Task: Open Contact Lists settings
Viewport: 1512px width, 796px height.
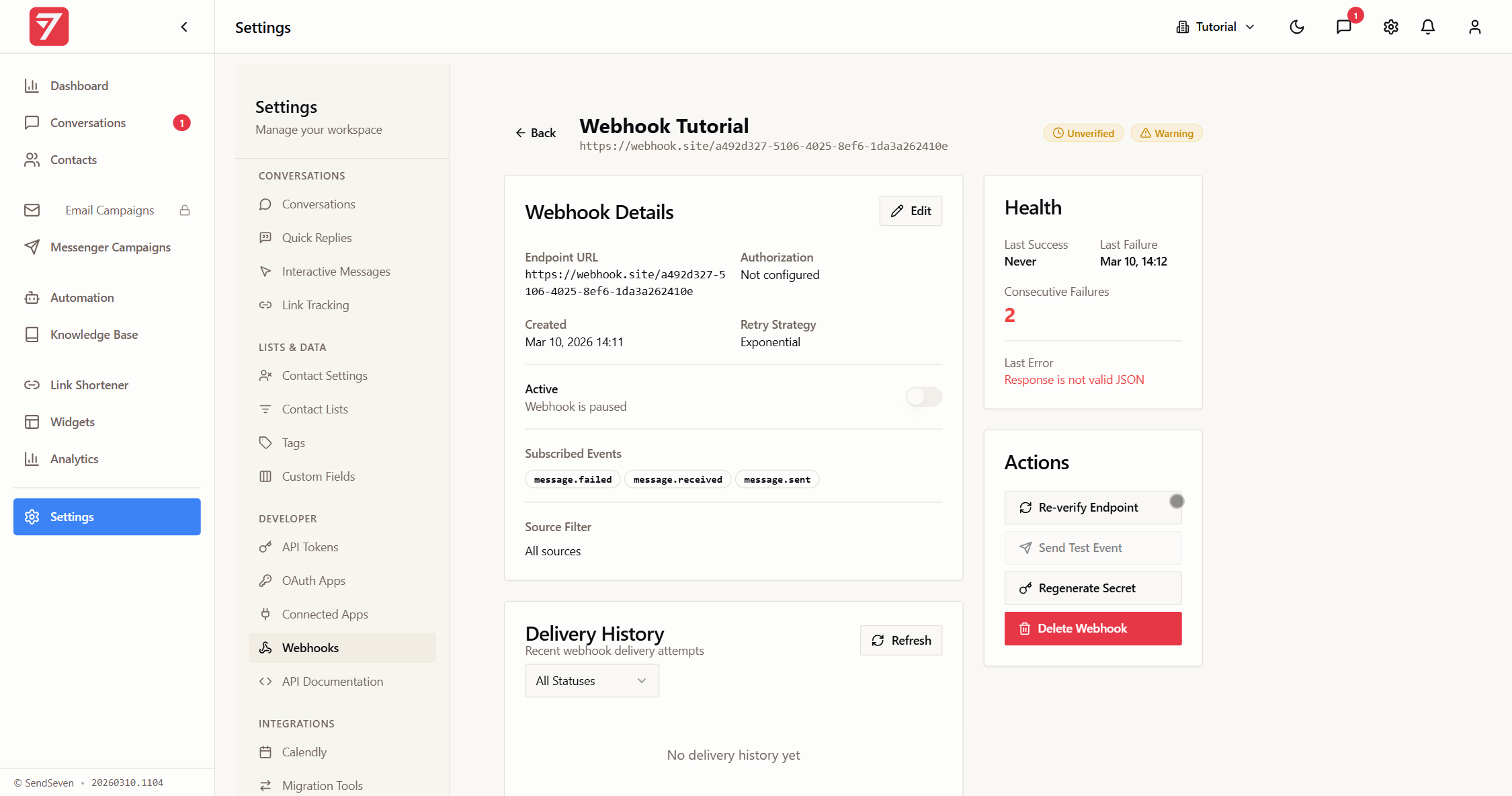Action: pos(342,409)
